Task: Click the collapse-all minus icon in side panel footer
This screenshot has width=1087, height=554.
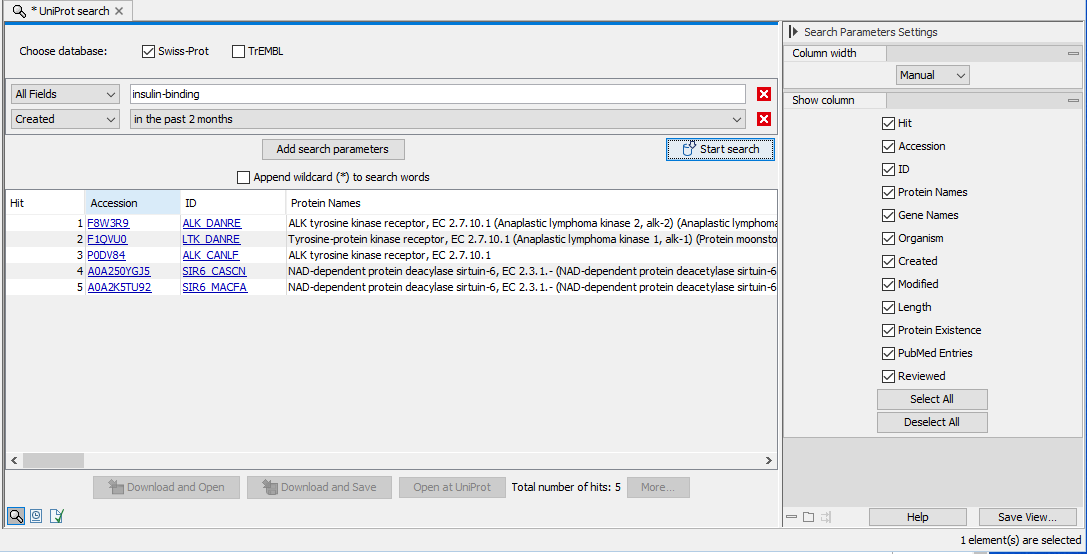Action: pos(791,517)
